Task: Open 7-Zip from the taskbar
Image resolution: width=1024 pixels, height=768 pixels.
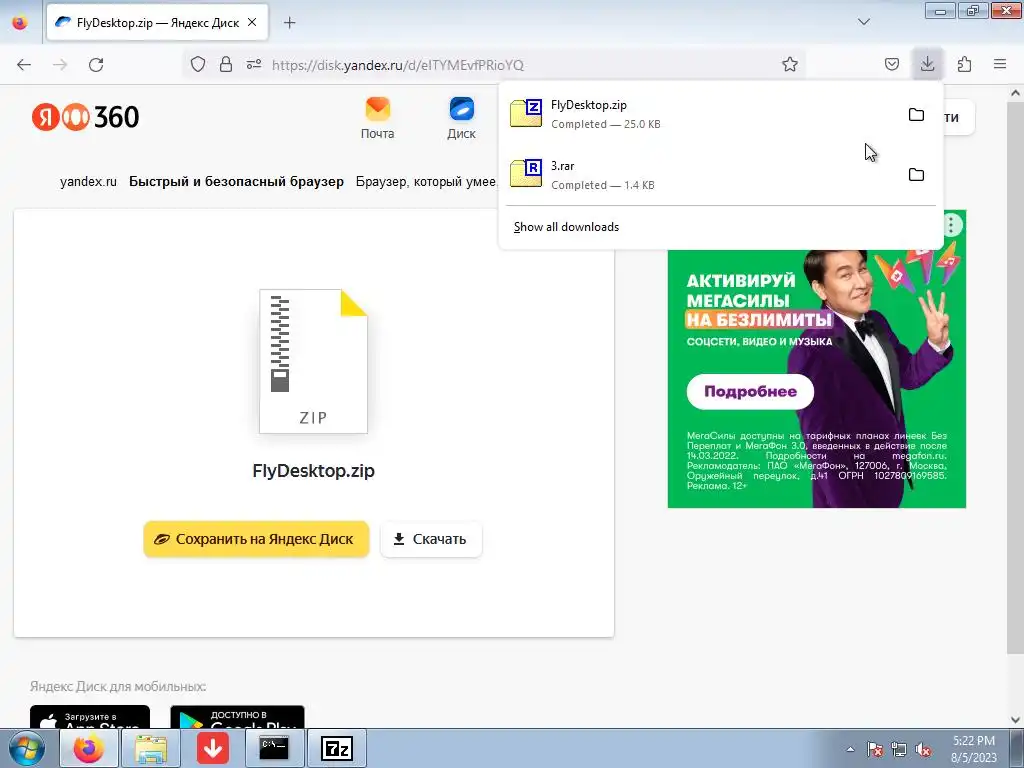Action: [x=336, y=748]
